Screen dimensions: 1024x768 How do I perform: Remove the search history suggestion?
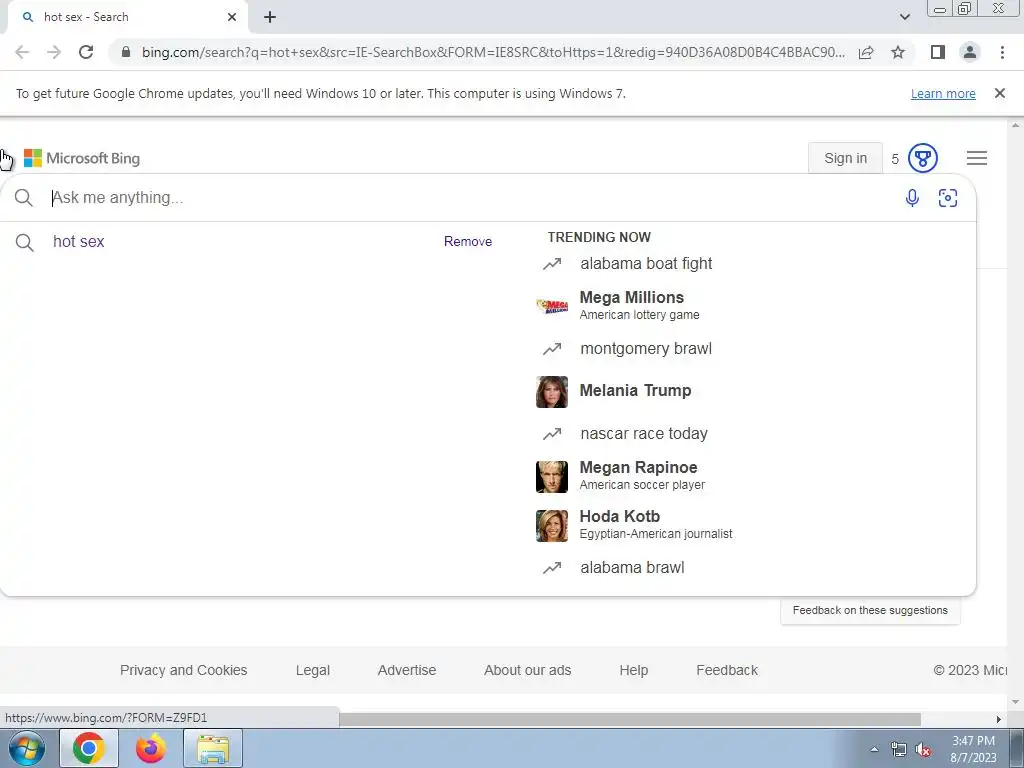tap(468, 242)
